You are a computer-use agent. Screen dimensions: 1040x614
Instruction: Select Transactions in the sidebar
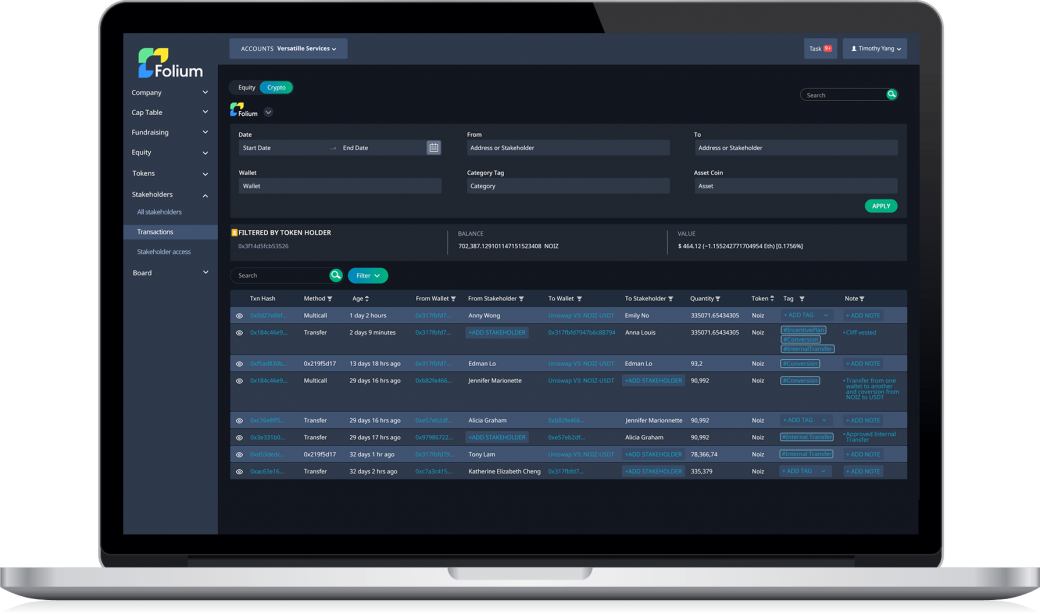coord(155,232)
